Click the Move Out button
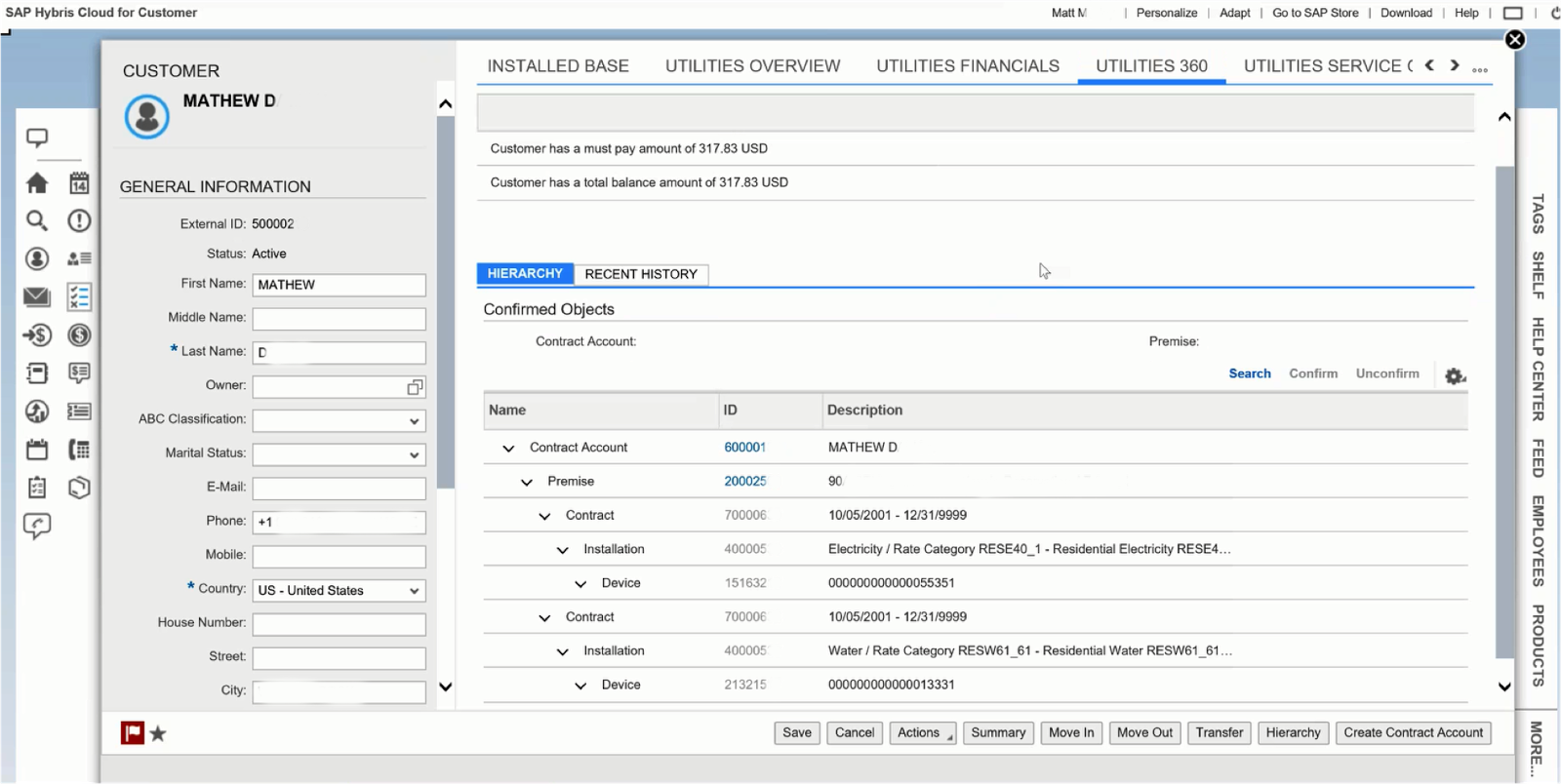This screenshot has height=784, width=1561. [x=1144, y=733]
